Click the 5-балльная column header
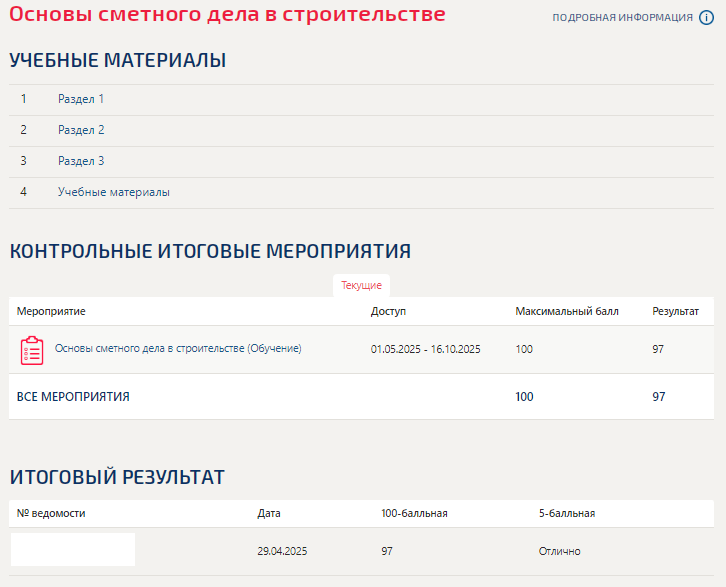The height and width of the screenshot is (587, 726). 567,513
